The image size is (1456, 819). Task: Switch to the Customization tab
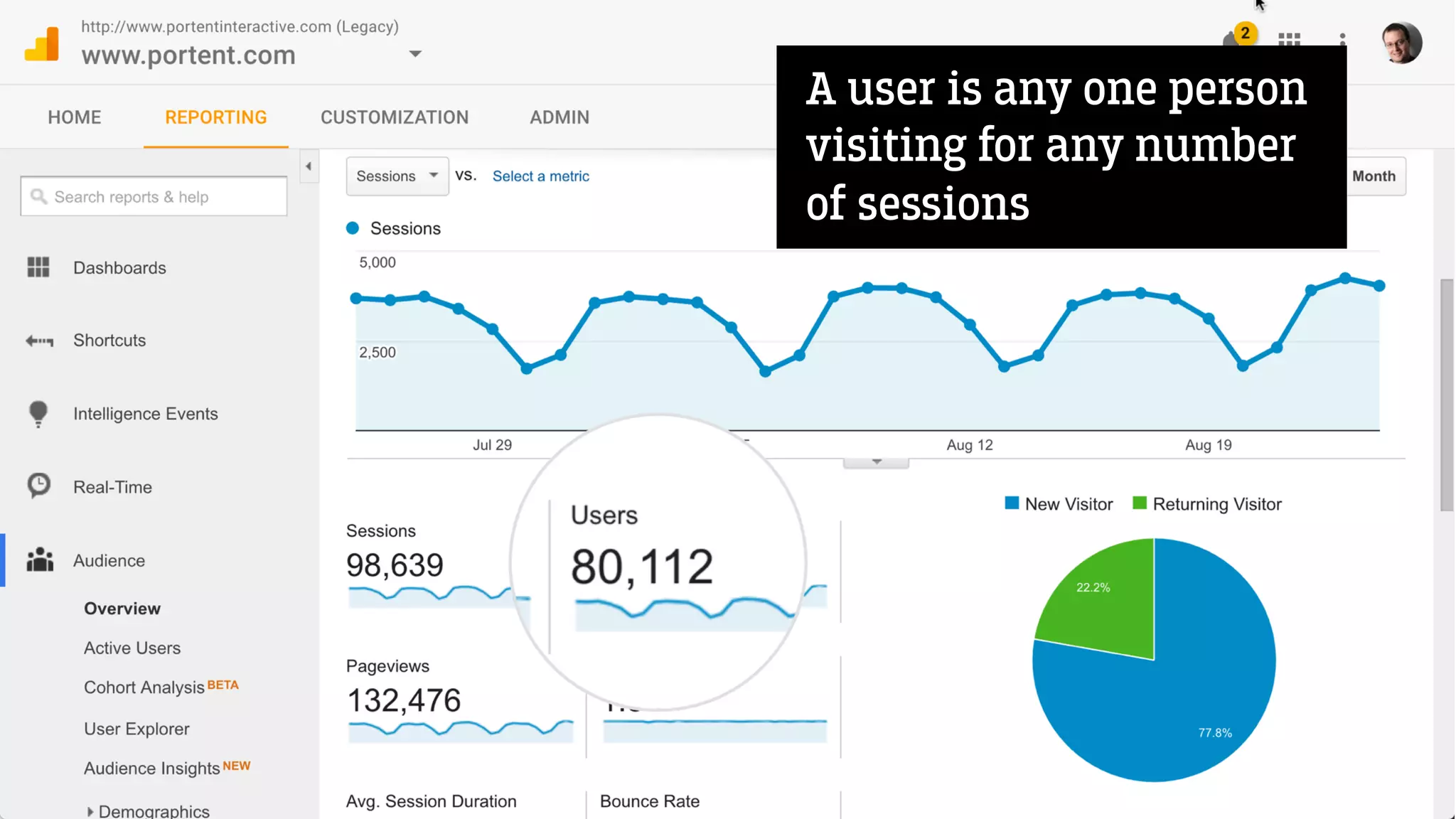[395, 117]
